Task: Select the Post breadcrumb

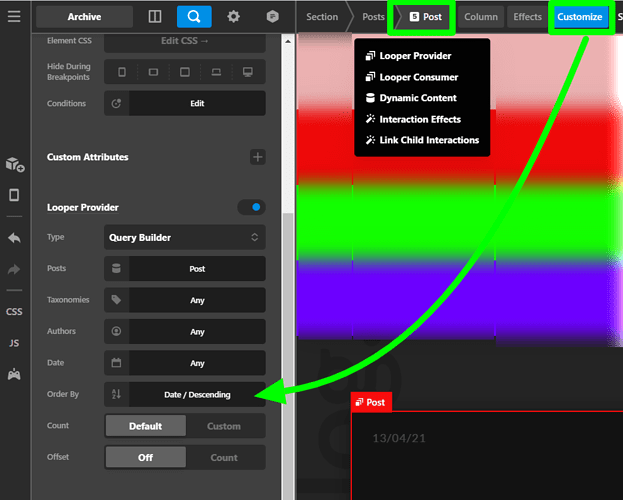Action: point(426,17)
